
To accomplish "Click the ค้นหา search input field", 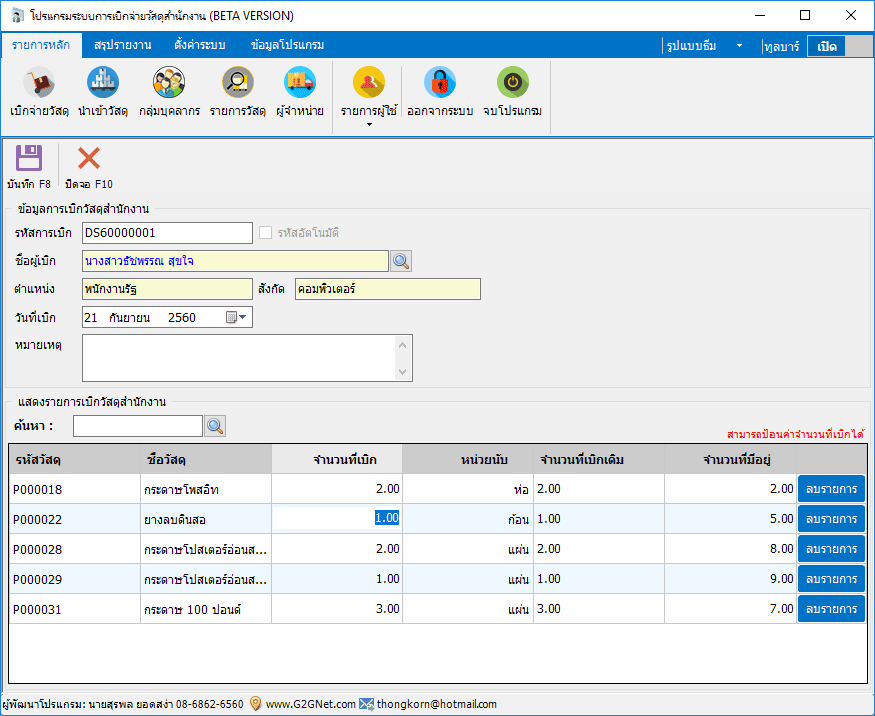I will [x=138, y=426].
